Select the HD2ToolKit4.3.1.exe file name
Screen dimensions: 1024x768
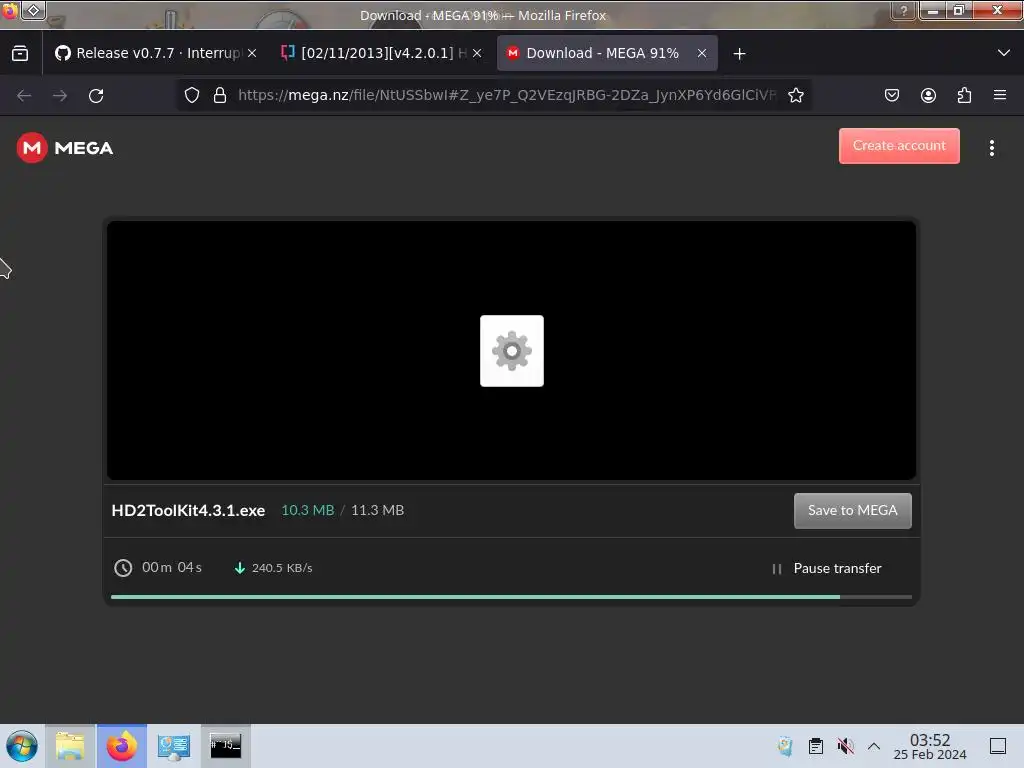[x=188, y=510]
